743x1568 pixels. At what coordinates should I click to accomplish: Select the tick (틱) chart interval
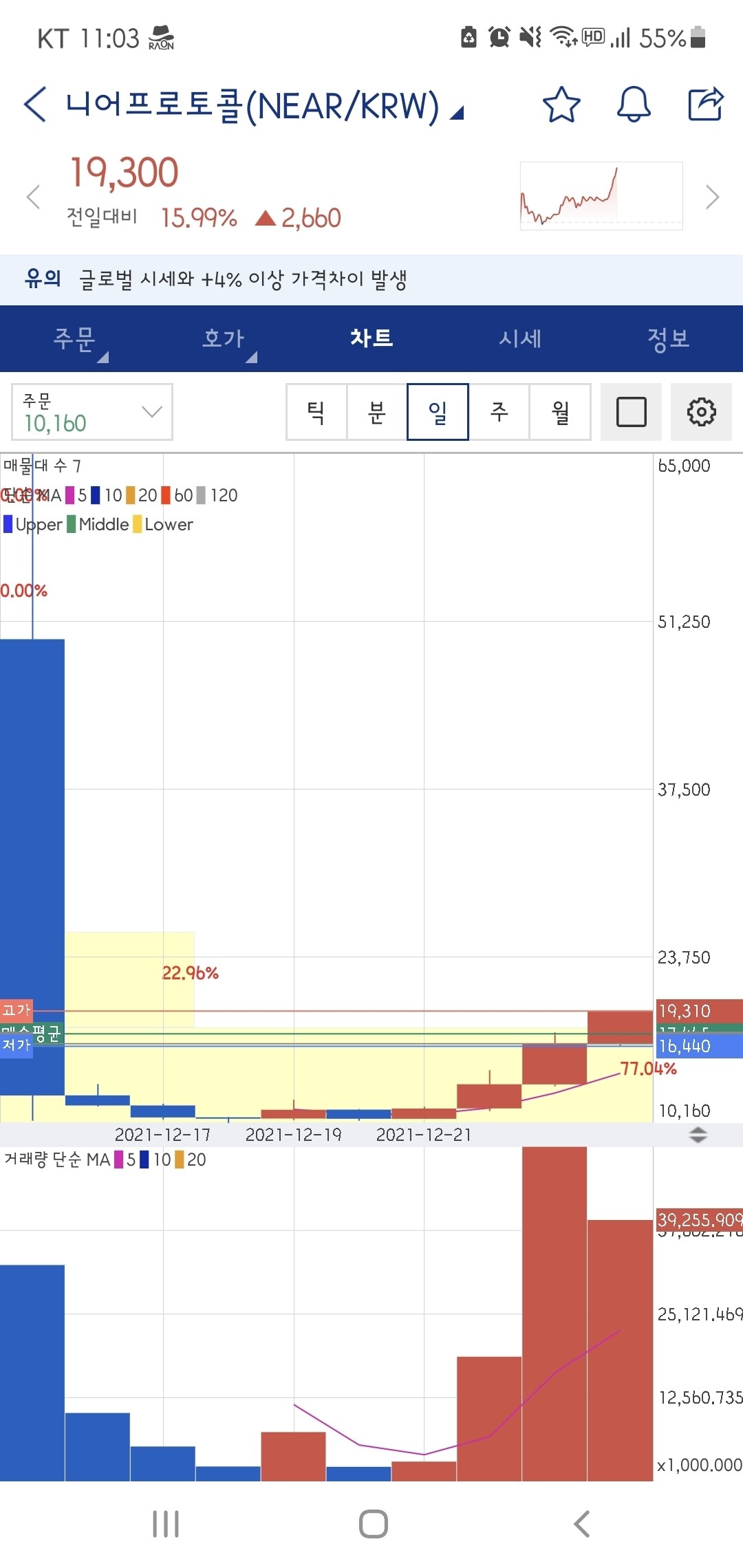click(x=316, y=413)
